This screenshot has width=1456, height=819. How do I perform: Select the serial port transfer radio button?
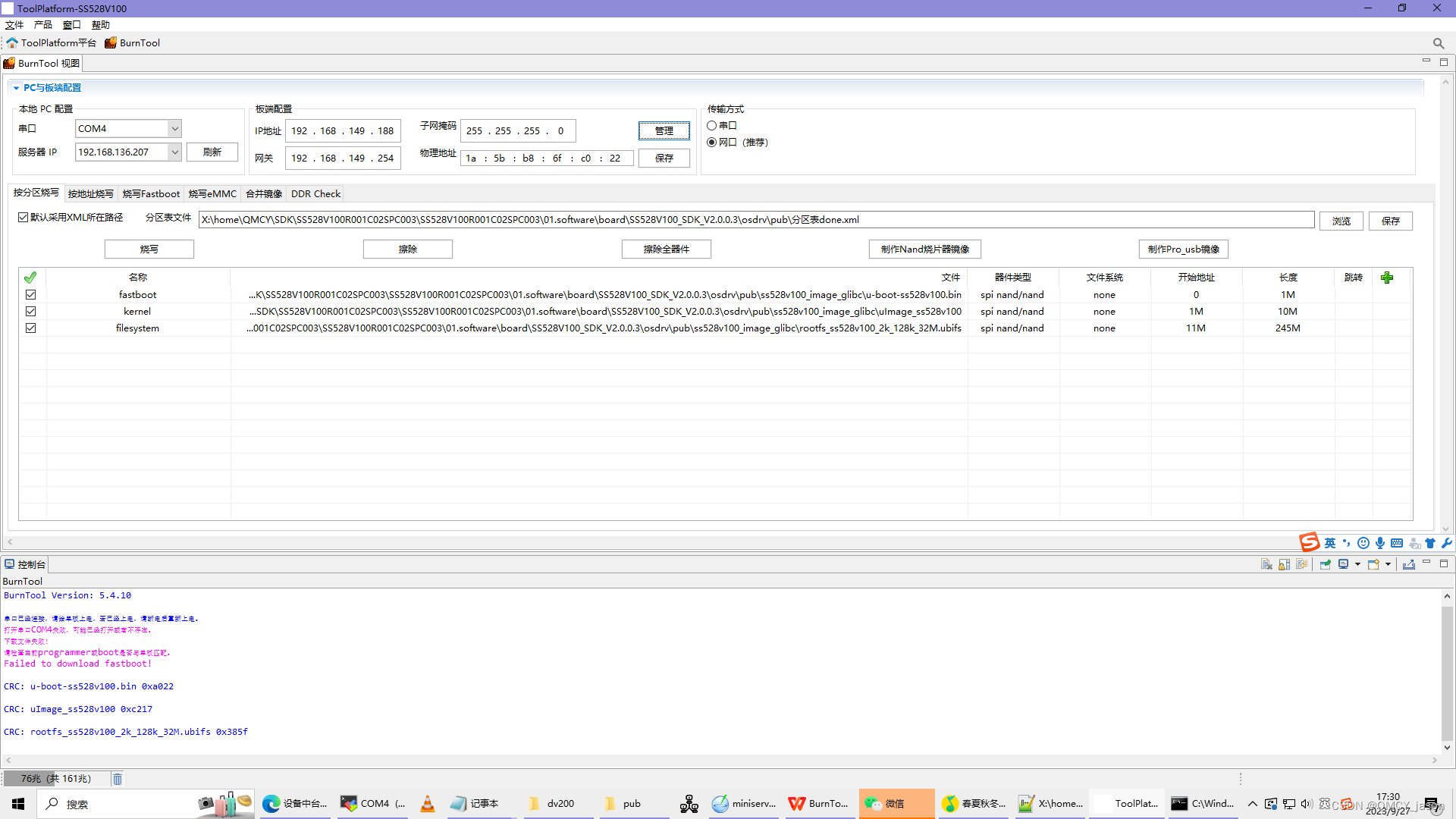click(x=712, y=126)
